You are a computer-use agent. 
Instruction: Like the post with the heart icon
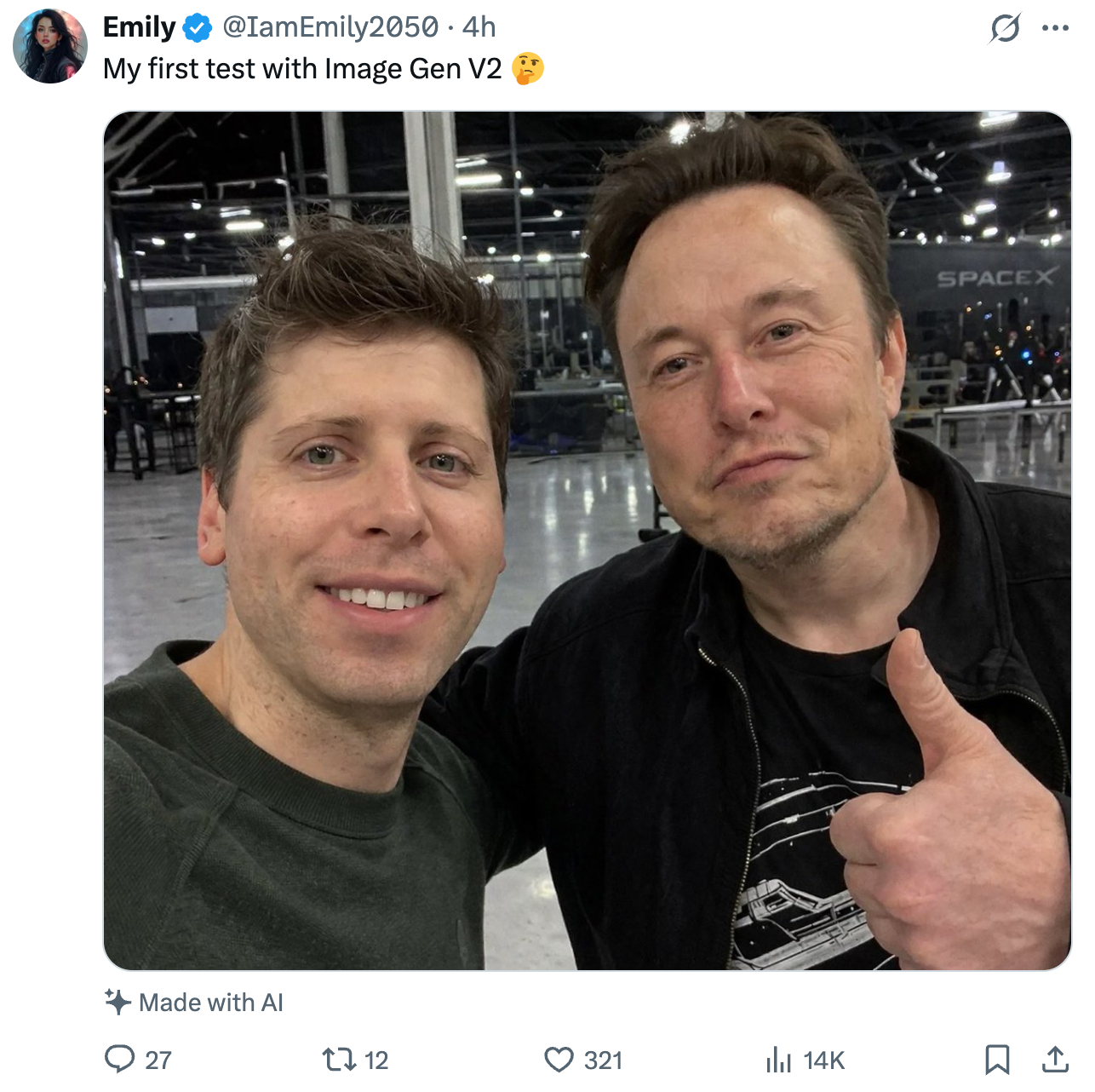click(559, 1060)
